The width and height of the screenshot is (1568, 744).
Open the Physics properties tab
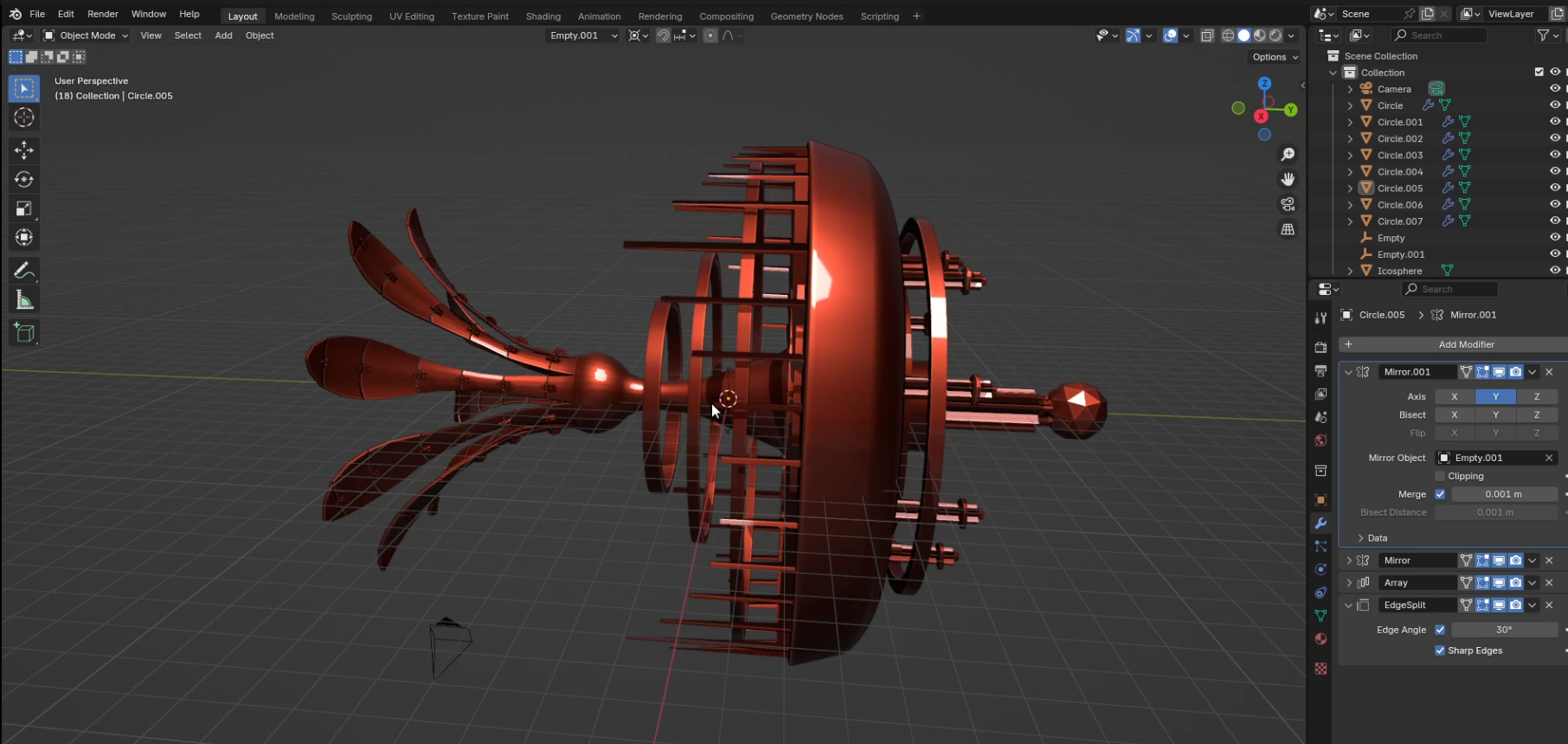click(x=1321, y=569)
